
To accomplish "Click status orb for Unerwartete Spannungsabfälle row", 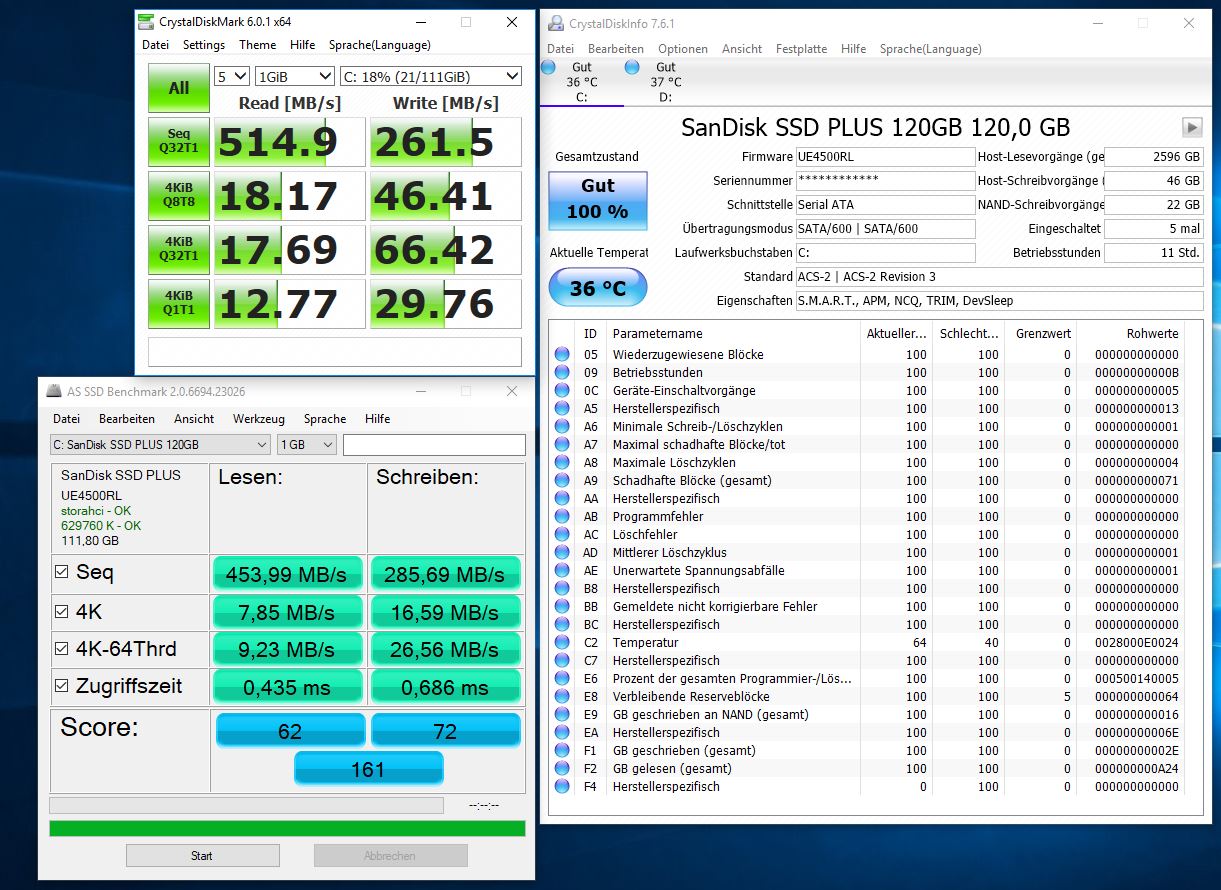I will point(561,570).
